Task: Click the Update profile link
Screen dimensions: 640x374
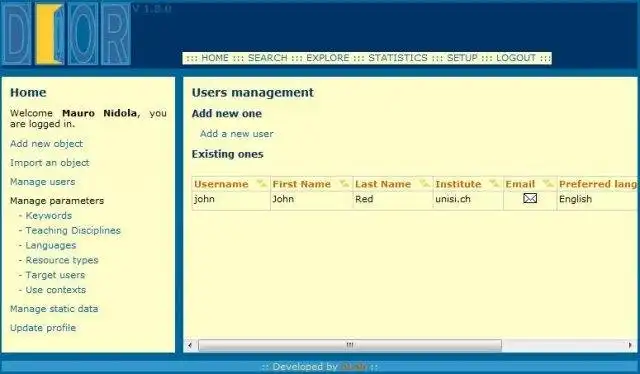Action: 43,328
